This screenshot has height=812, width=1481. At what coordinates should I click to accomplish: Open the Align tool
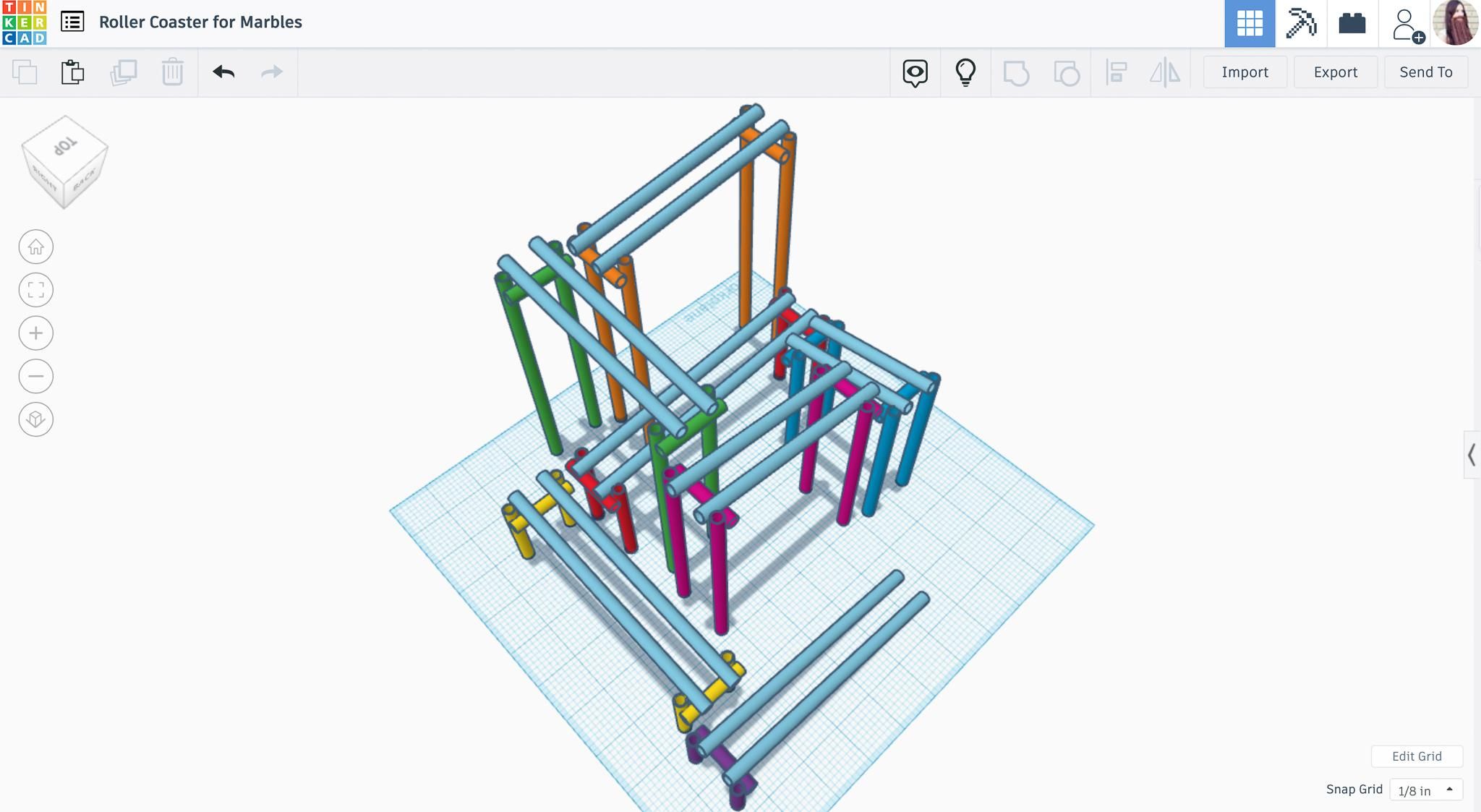click(x=1116, y=72)
